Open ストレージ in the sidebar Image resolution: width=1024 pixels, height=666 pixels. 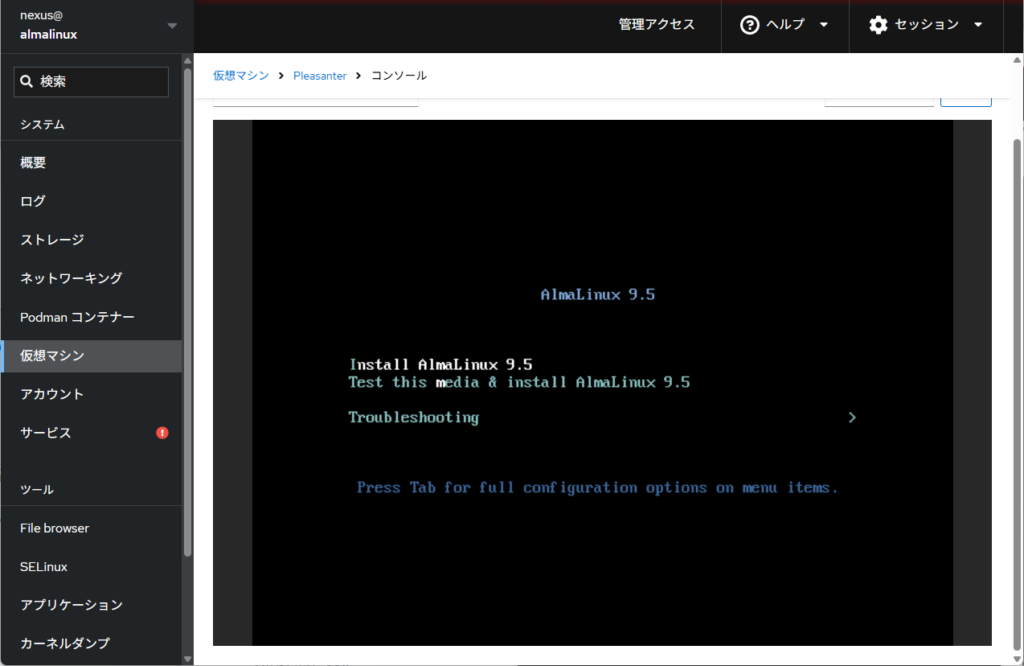point(52,240)
